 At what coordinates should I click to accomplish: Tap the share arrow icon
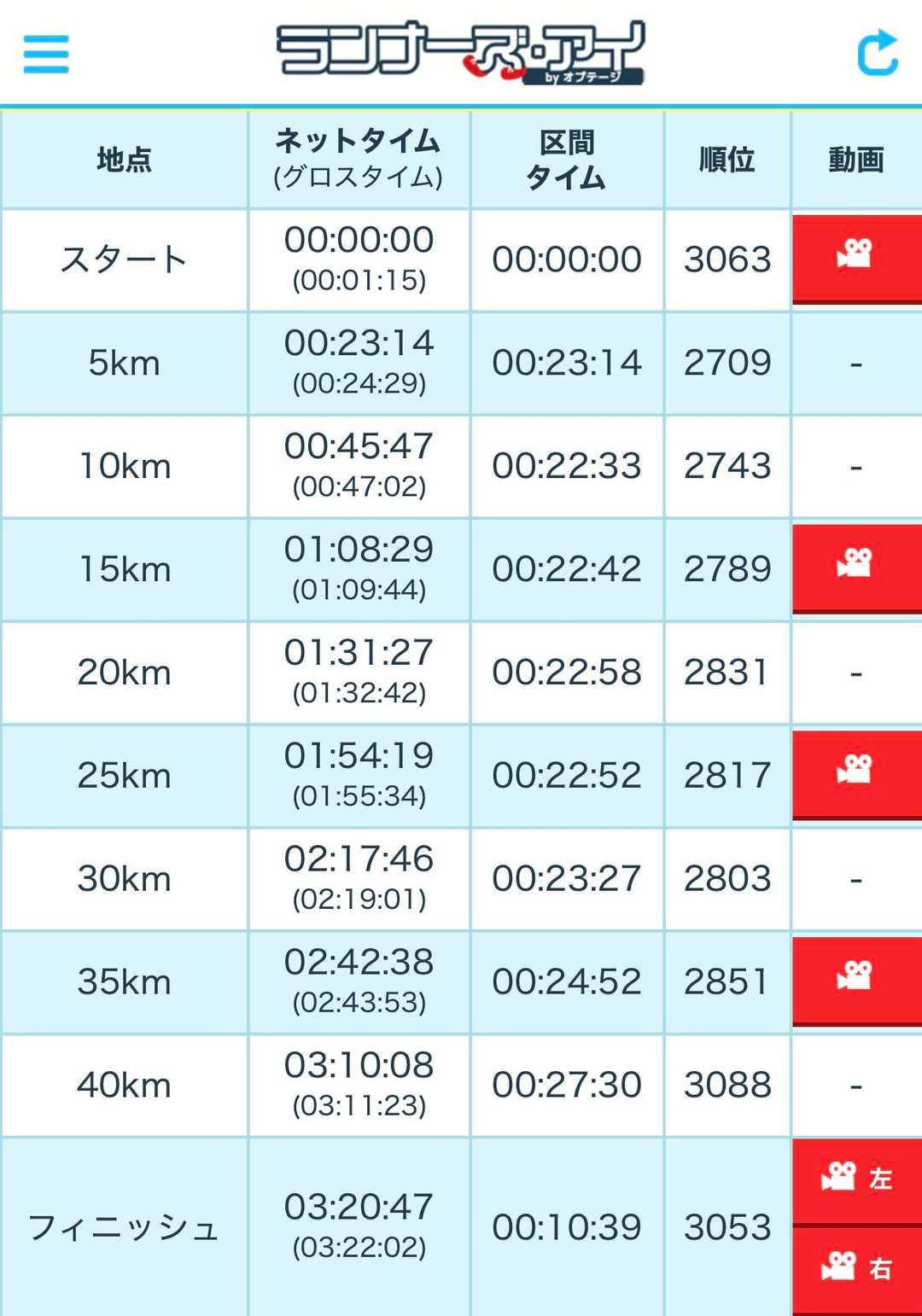click(877, 53)
